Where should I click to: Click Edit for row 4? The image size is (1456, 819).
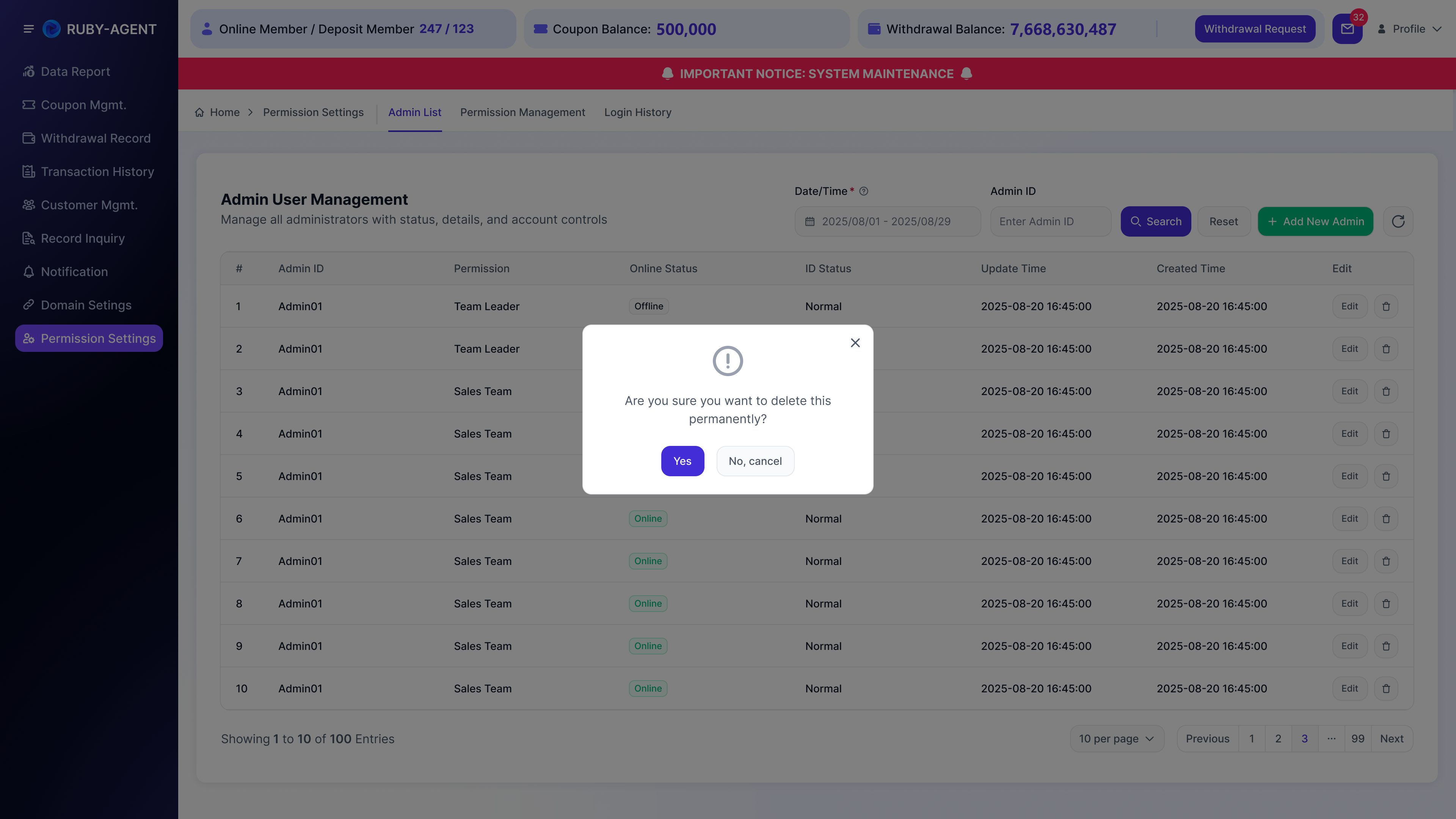[x=1350, y=433]
